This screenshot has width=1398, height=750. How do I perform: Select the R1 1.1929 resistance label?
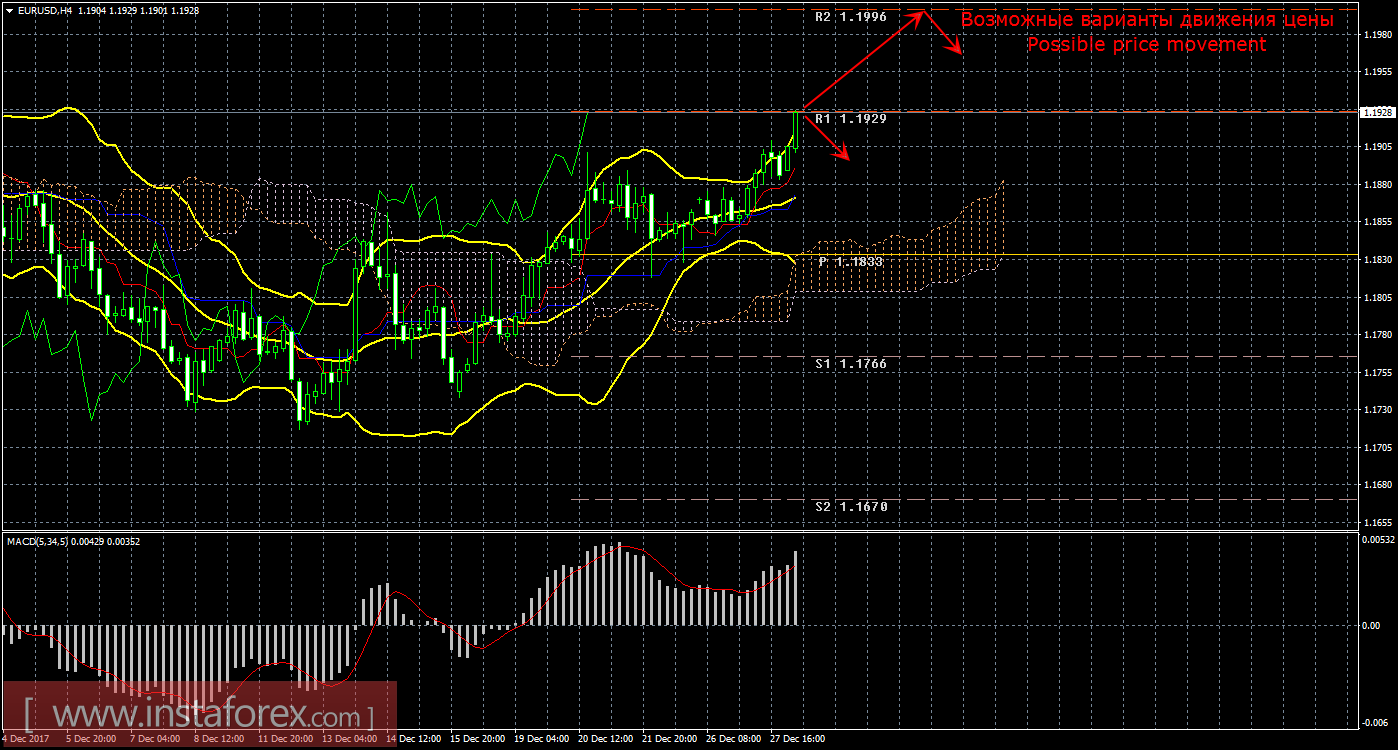click(850, 118)
